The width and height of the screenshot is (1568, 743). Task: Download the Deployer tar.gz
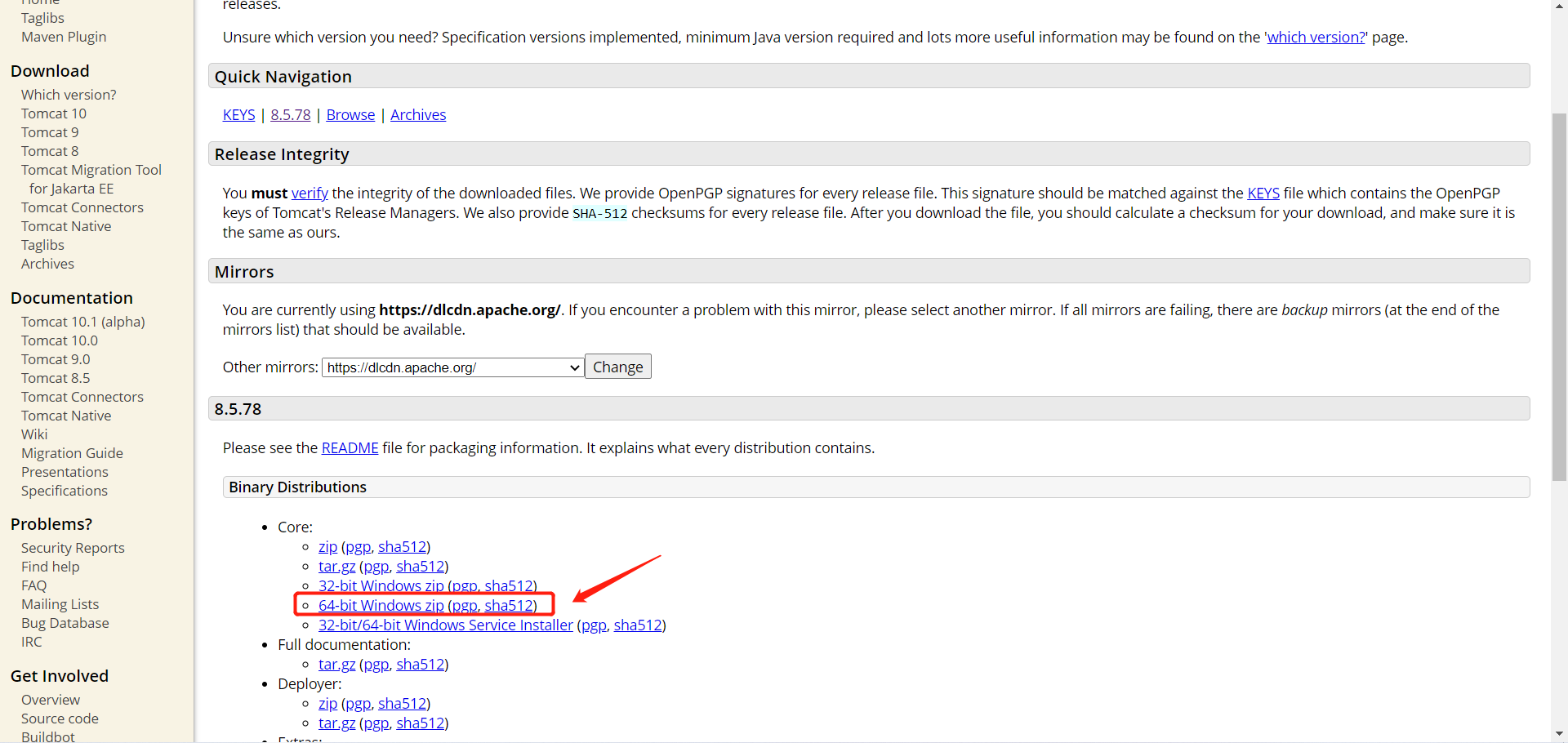tap(336, 723)
